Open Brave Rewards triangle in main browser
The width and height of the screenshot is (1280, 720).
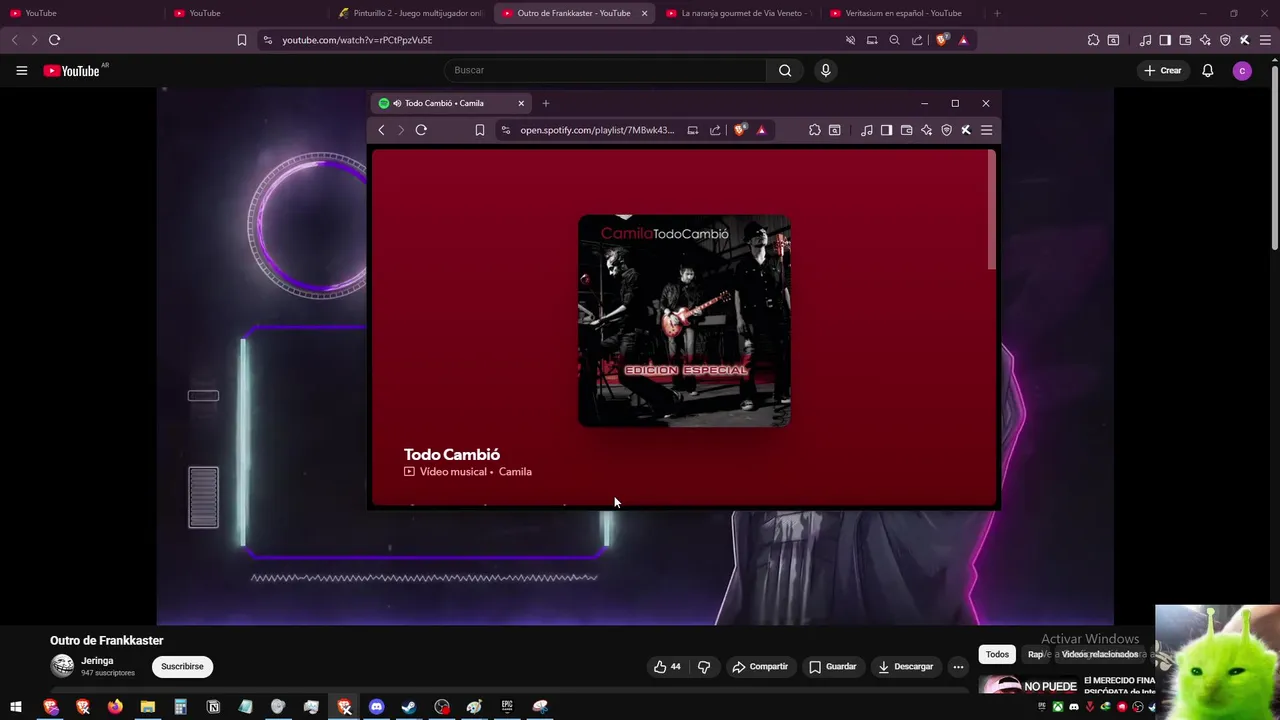963,40
